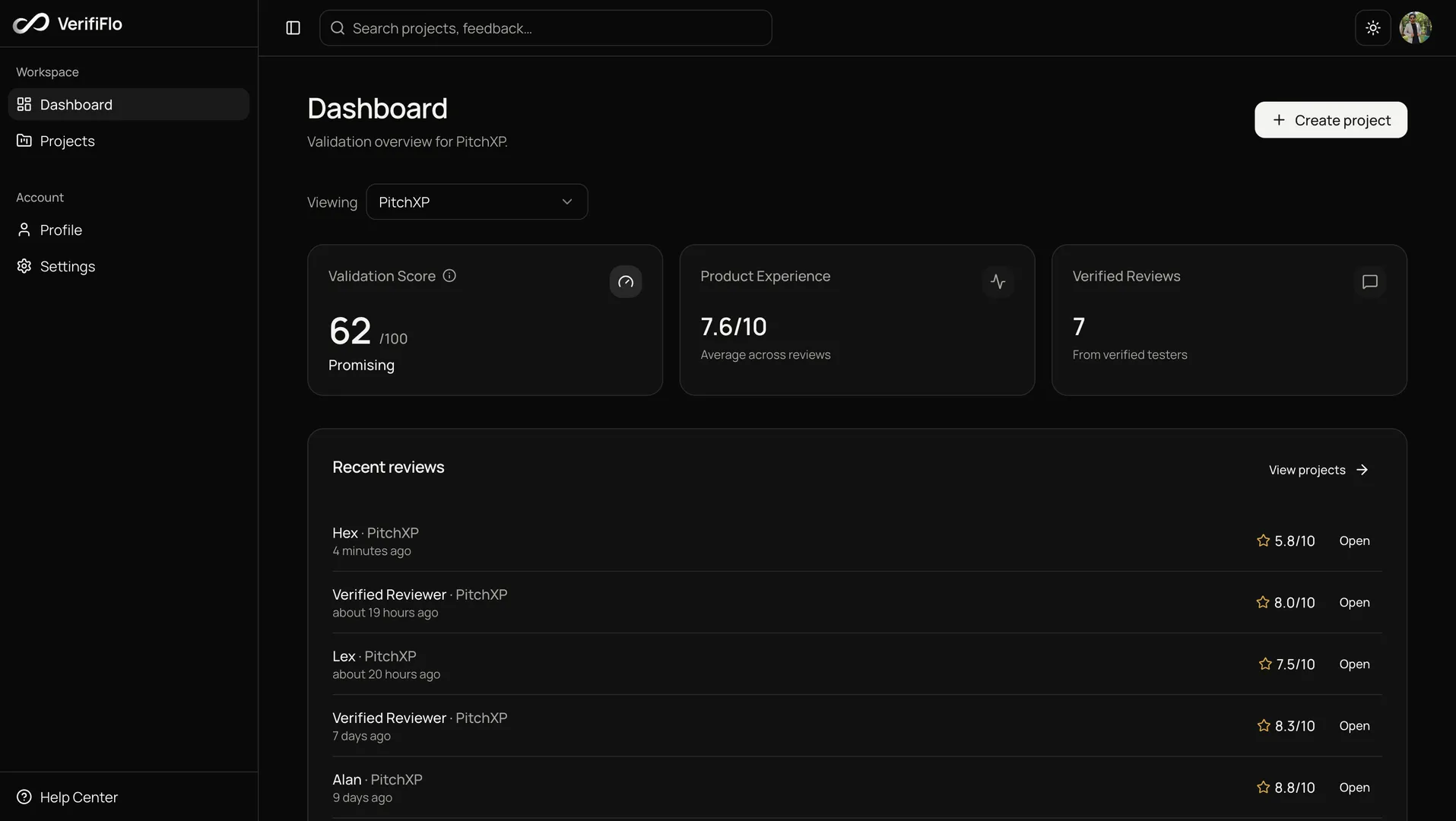Open the Verified Reviewer review rated 8.0/10
The image size is (1456, 821).
point(1354,602)
